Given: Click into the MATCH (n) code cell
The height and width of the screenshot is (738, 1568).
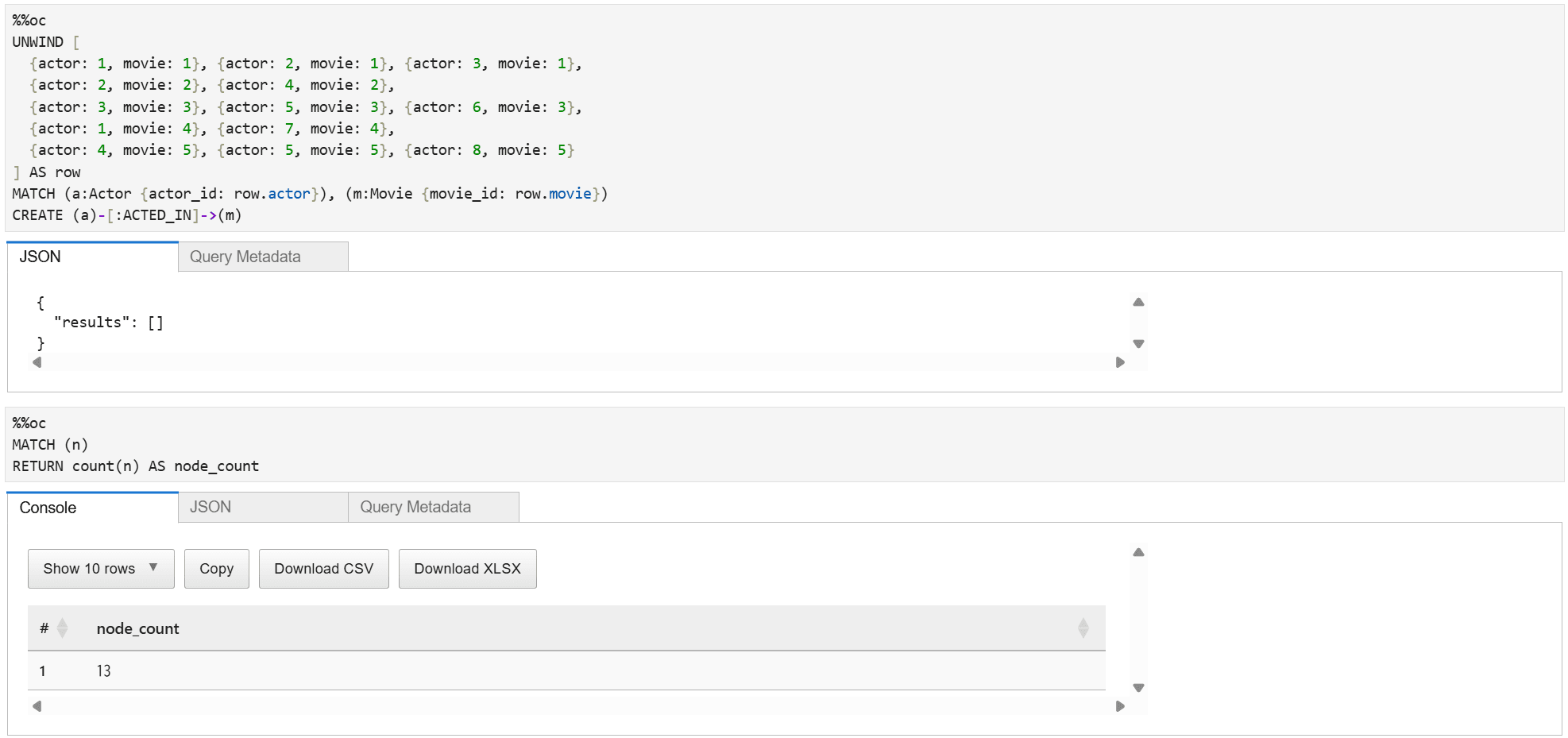Looking at the screenshot, I should tap(784, 445).
